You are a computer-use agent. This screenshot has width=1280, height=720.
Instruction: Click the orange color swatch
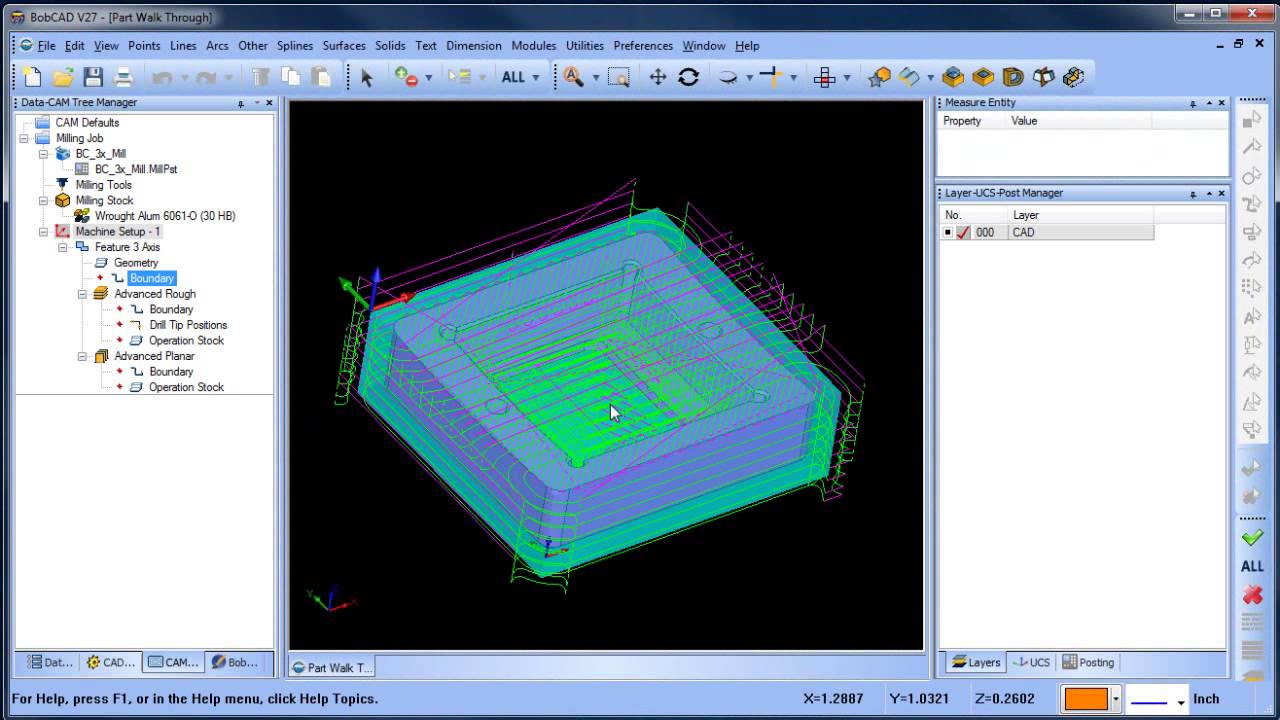point(1086,699)
